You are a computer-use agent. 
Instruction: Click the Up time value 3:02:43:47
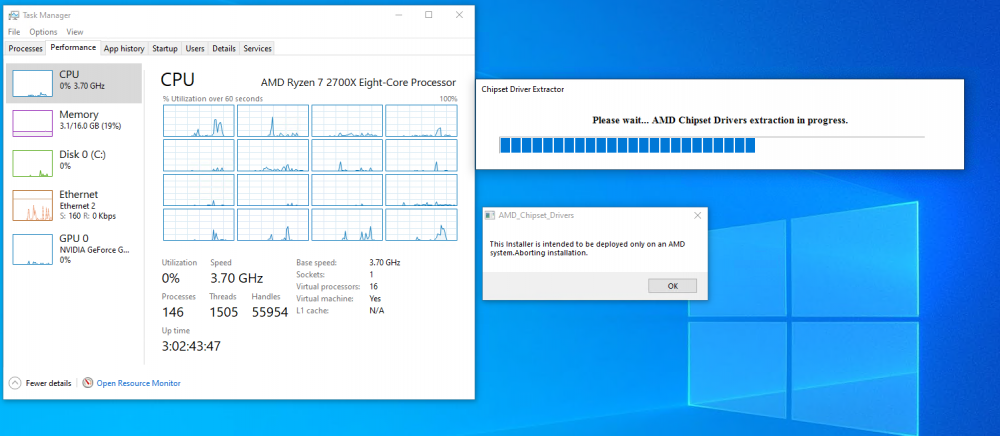(191, 346)
